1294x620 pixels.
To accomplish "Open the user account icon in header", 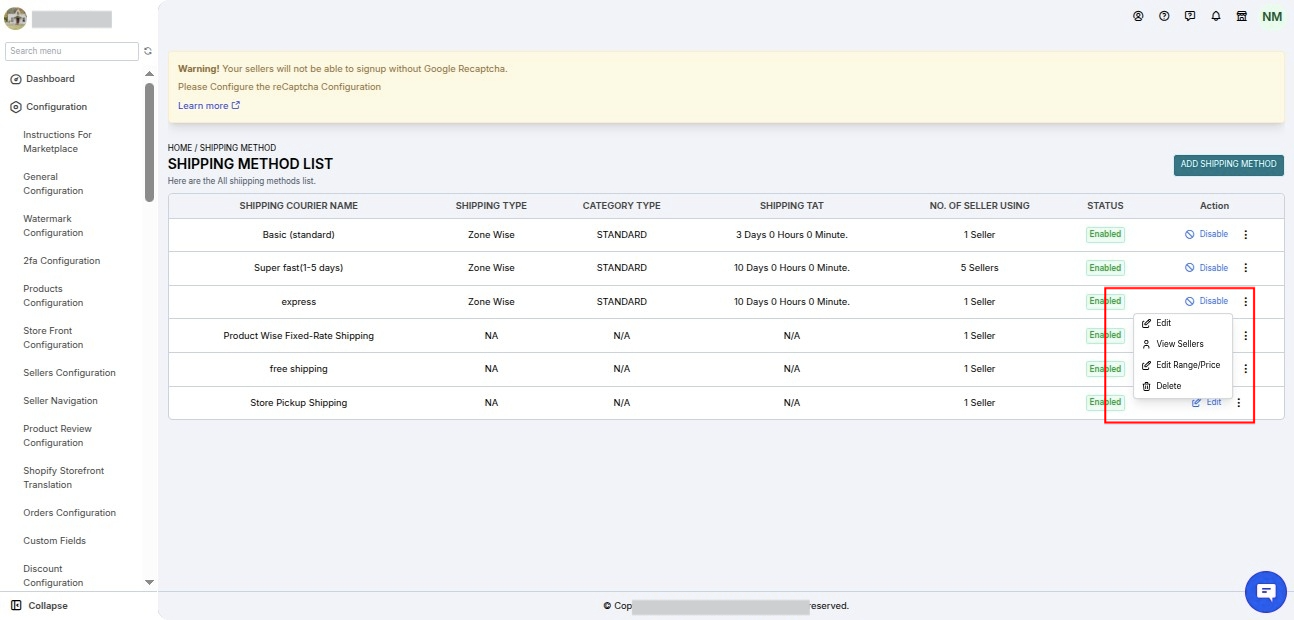I will (x=1138, y=17).
